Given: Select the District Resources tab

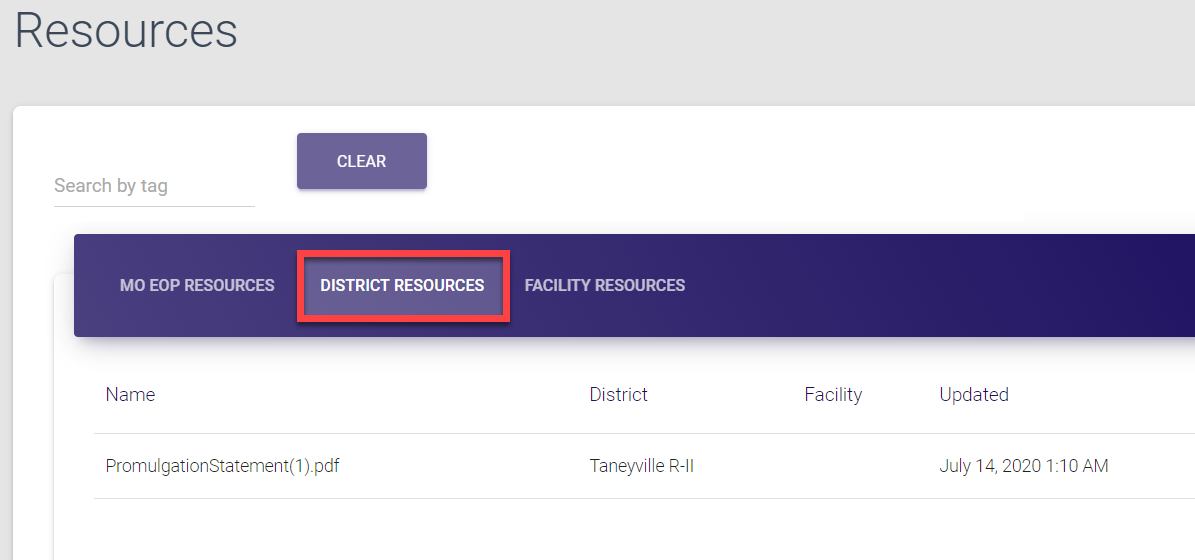Looking at the screenshot, I should [402, 285].
